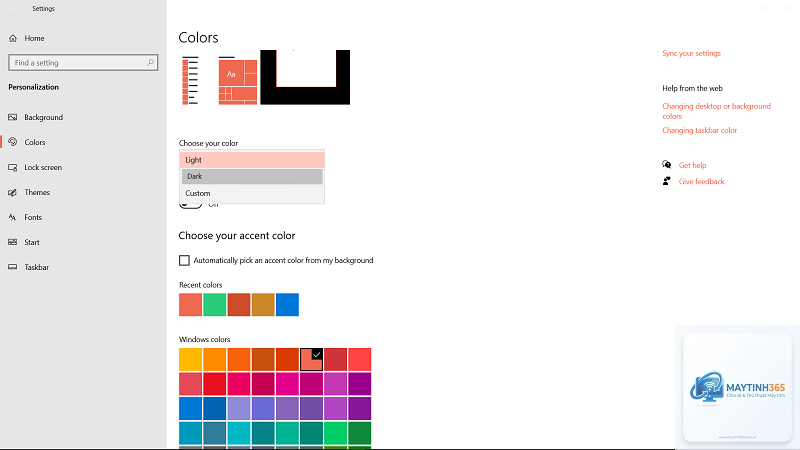The image size is (800, 450).
Task: Open Changing taskbar color help link
Action: click(x=699, y=130)
